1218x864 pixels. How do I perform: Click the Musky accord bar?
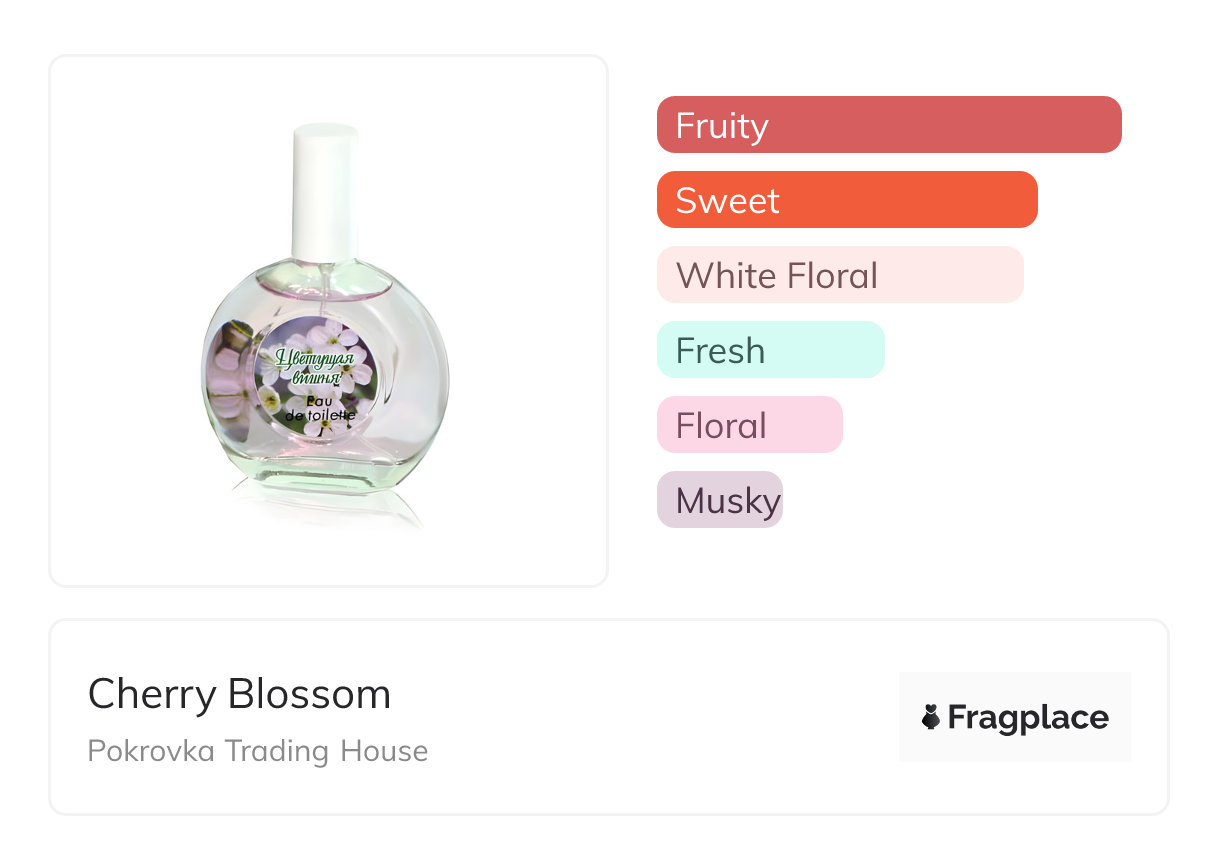(719, 500)
